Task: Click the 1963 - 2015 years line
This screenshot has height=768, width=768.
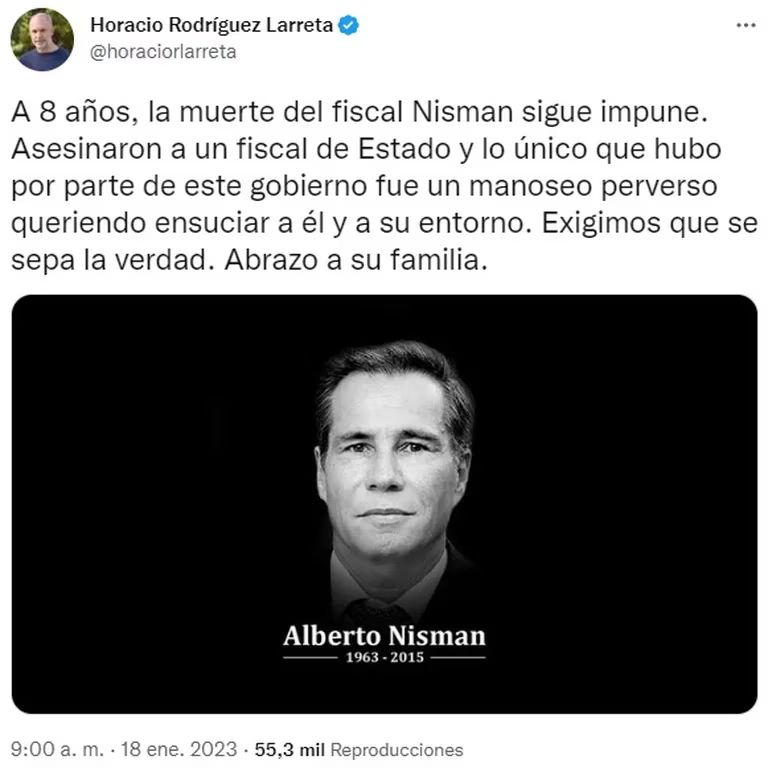Action: tap(385, 657)
